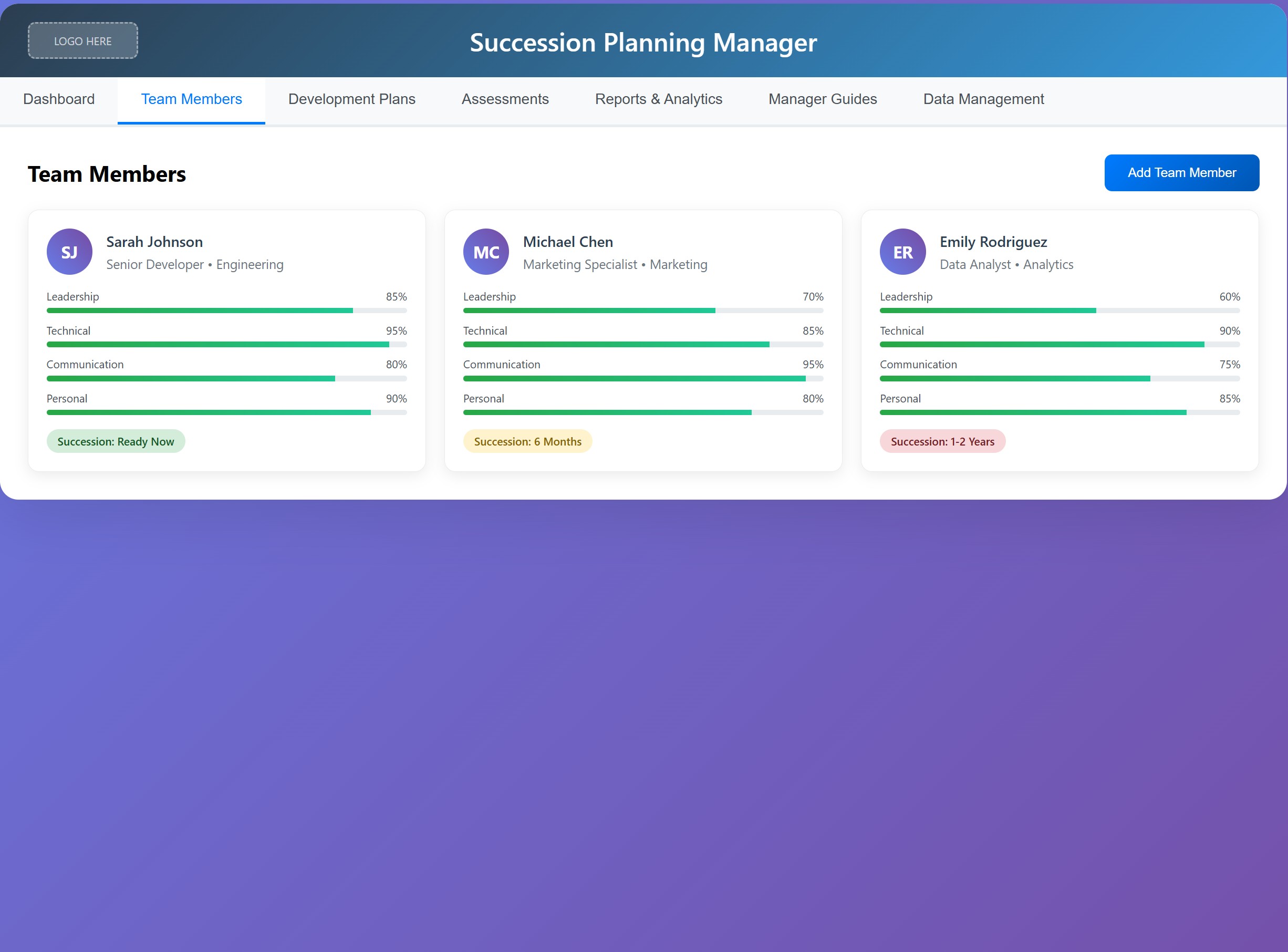Open the Data Management section
The width and height of the screenshot is (1288, 952).
pos(984,99)
